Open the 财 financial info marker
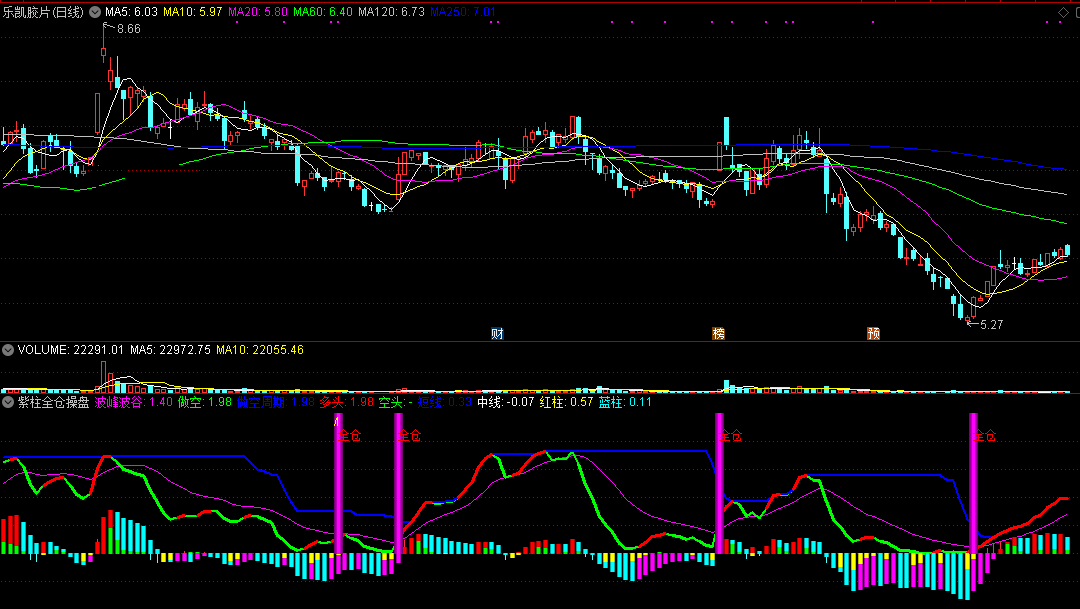This screenshot has height=609, width=1080. click(x=497, y=333)
